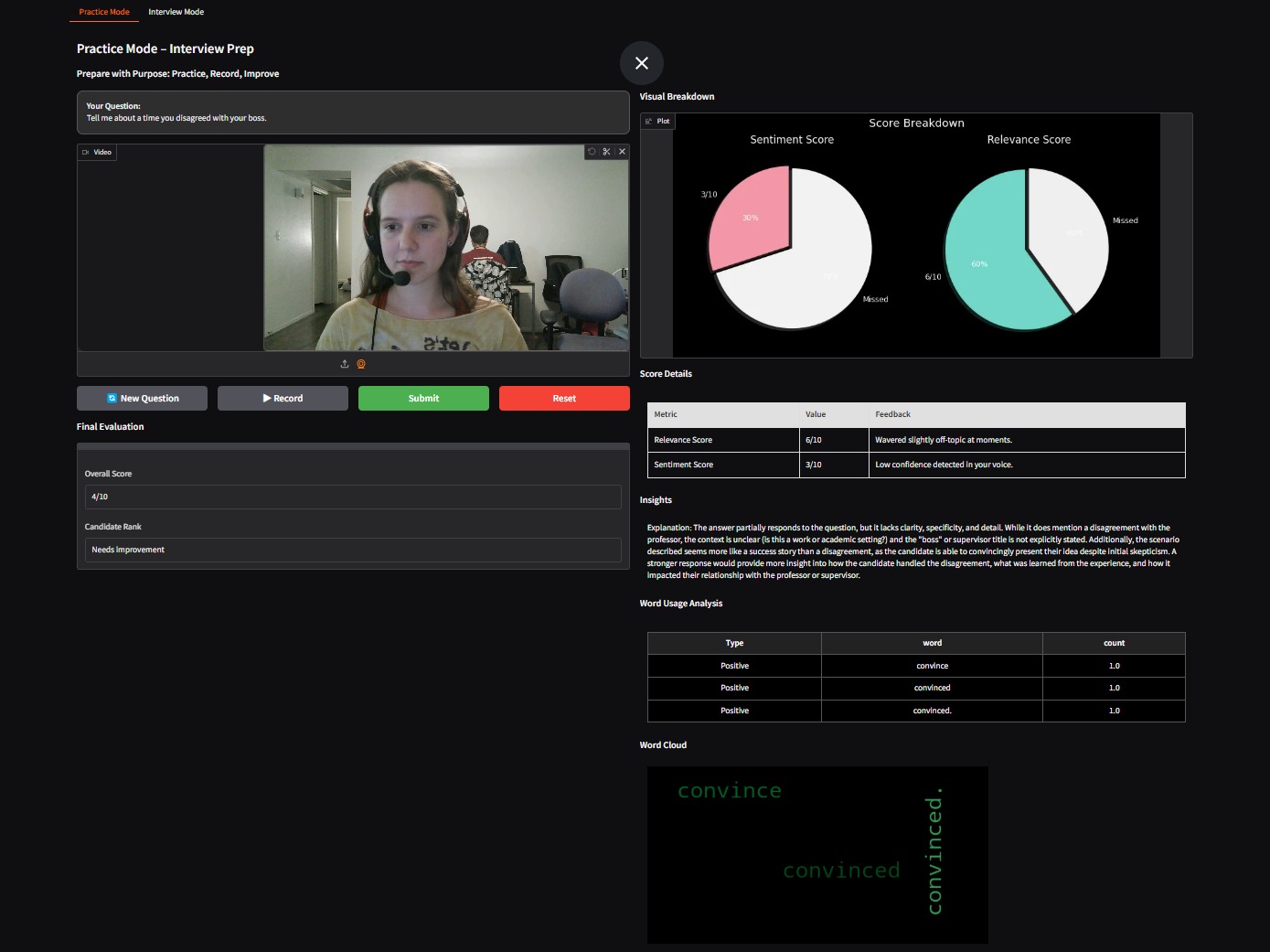Click the word convinced in the Word Cloud

pos(840,870)
